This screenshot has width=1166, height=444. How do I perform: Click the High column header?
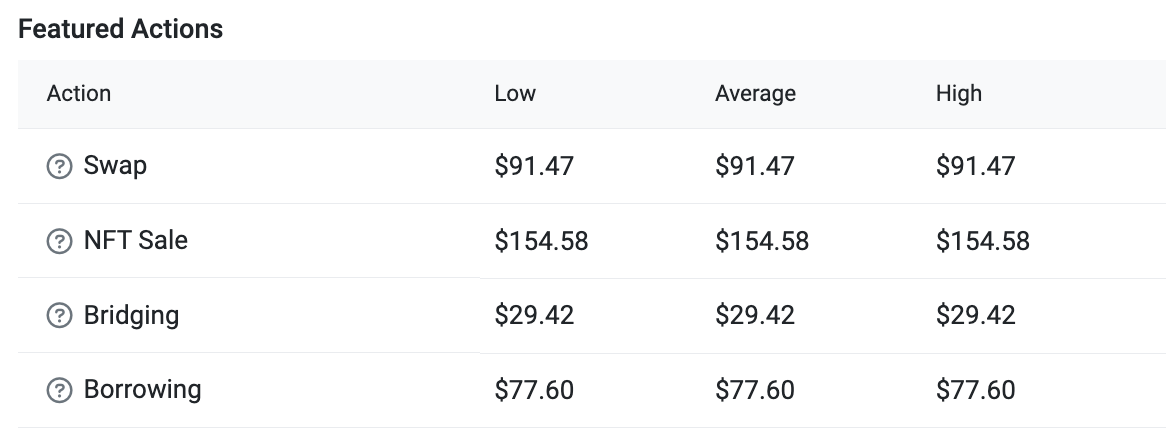959,94
